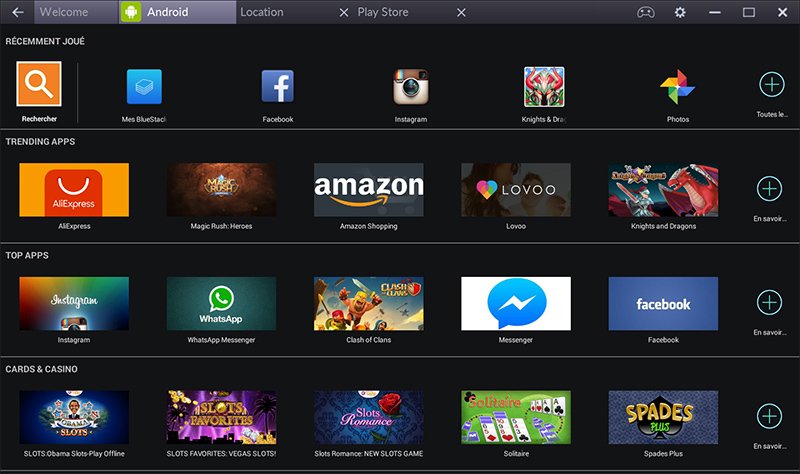Open the AliExpress trending app tile

(x=74, y=190)
